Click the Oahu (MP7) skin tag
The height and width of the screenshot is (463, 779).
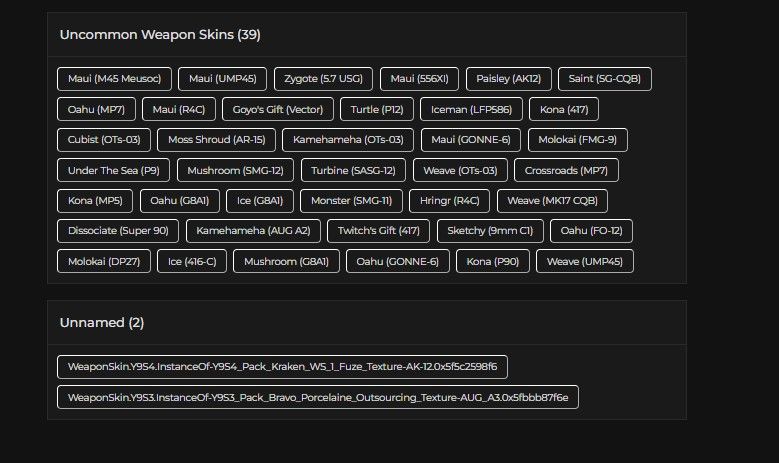coord(96,109)
